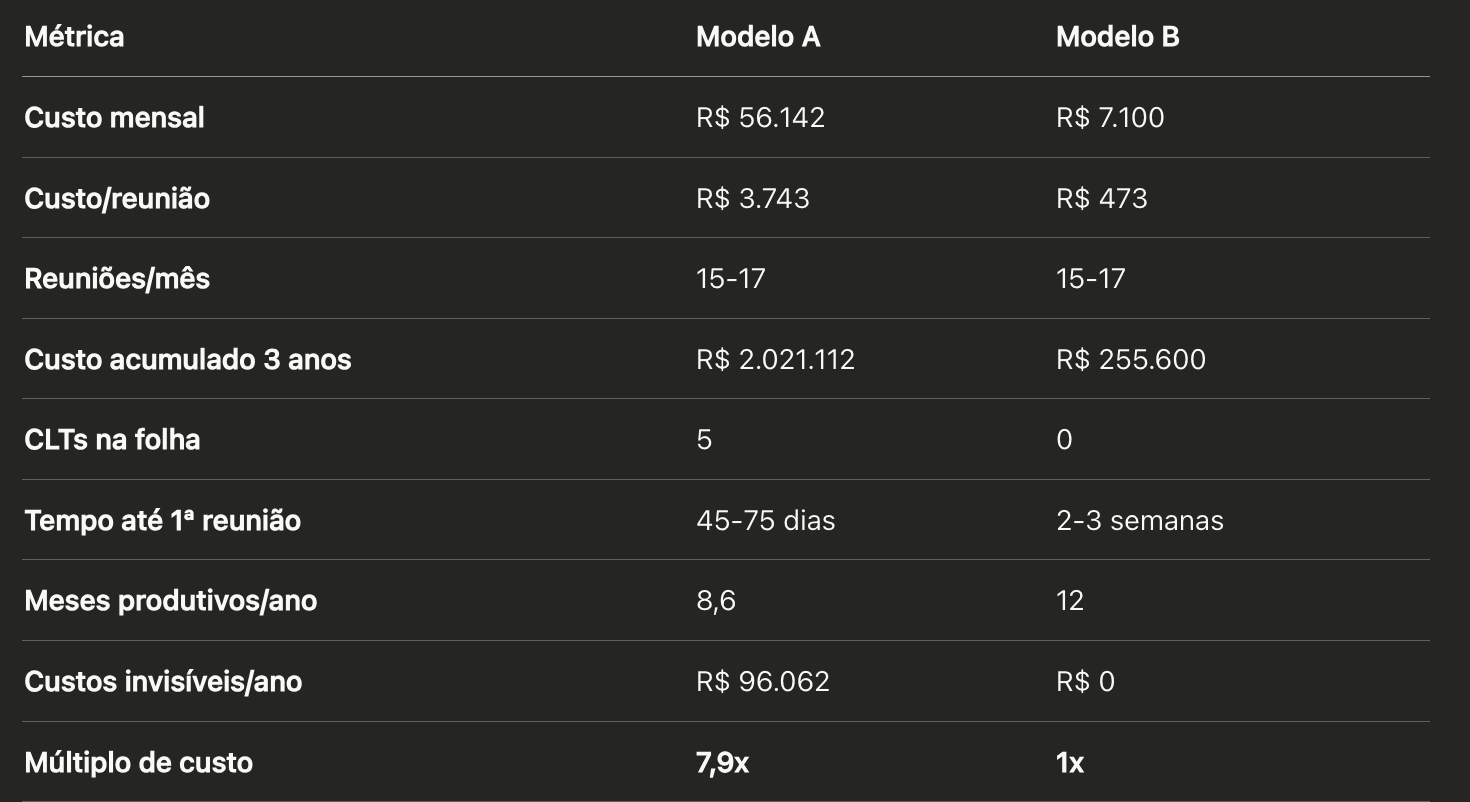Viewport: 1470px width, 802px height.
Task: Select the R$ 7.100 value
Action: coord(1110,118)
